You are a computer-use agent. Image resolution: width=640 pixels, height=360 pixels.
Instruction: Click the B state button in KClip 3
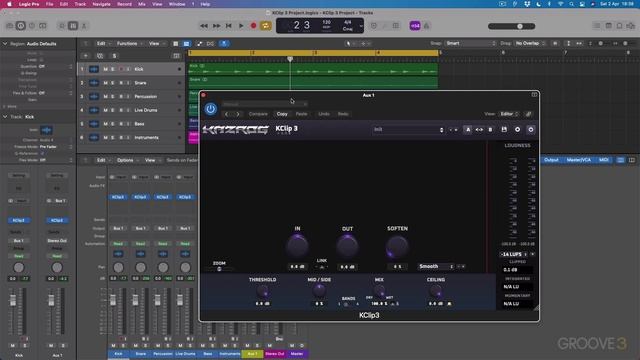(490, 129)
